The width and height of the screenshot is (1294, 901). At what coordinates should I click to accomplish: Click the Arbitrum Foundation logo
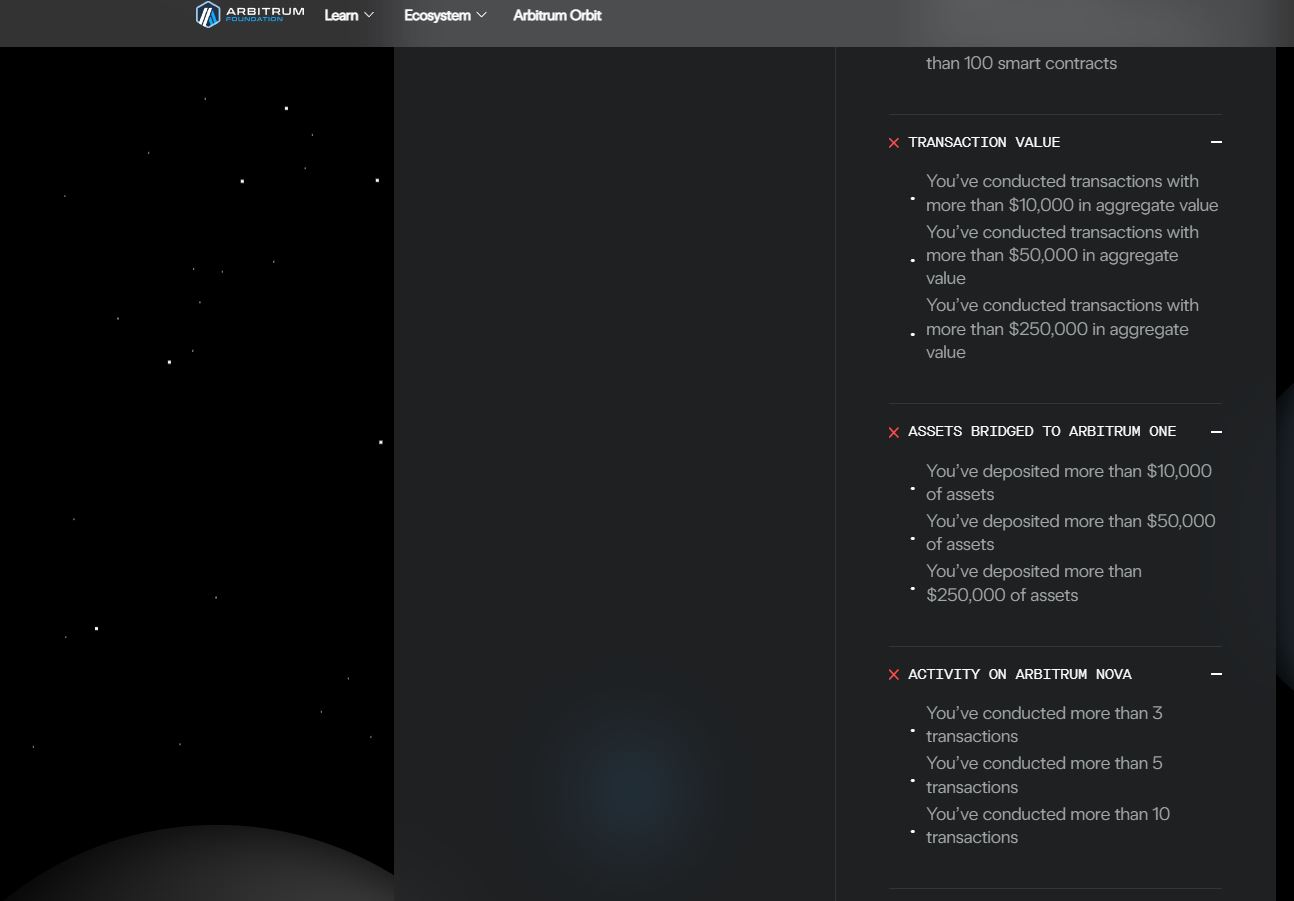point(250,15)
